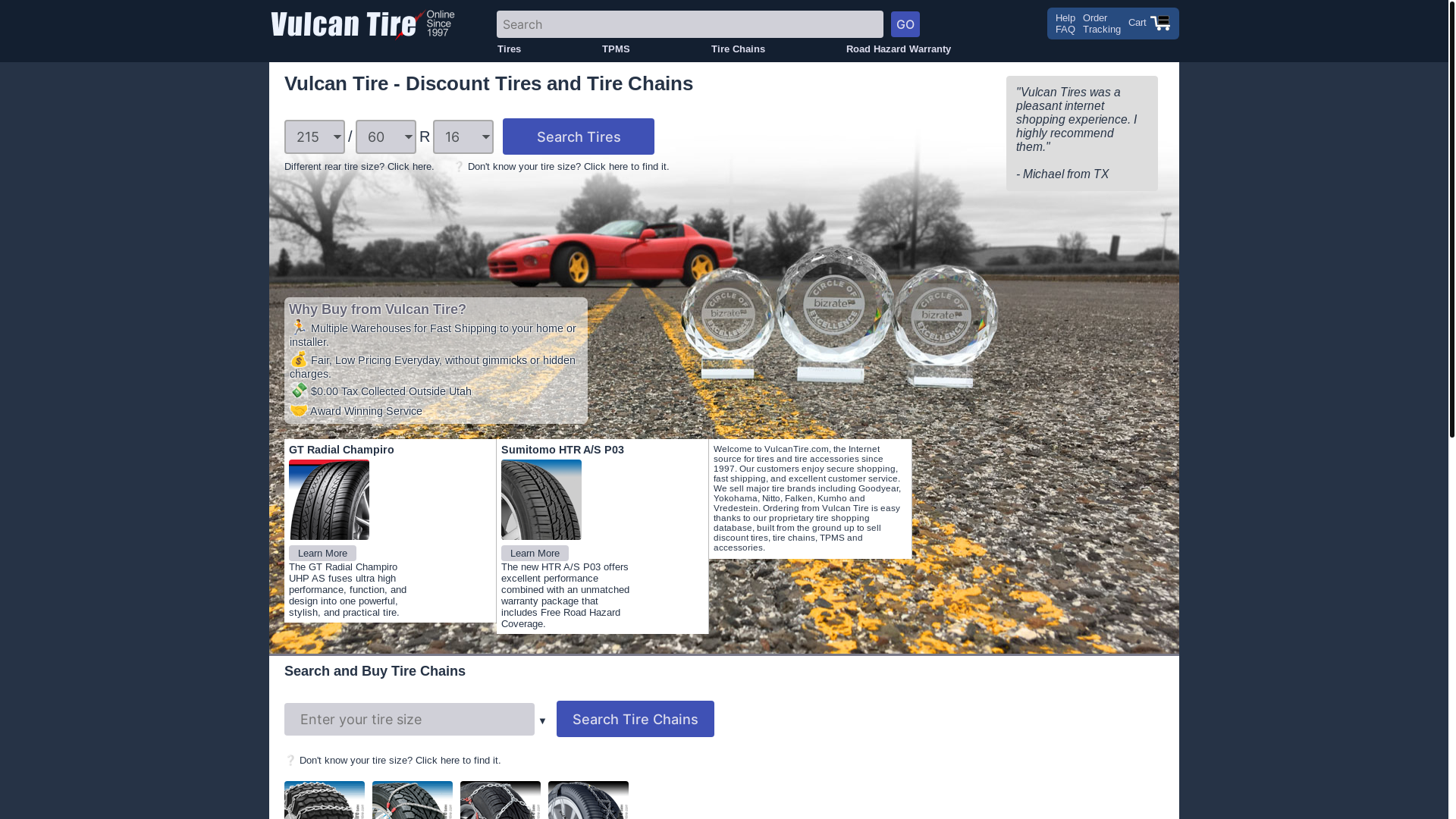
Task: Click the Michael from TX testimonial box
Action: (x=1082, y=133)
